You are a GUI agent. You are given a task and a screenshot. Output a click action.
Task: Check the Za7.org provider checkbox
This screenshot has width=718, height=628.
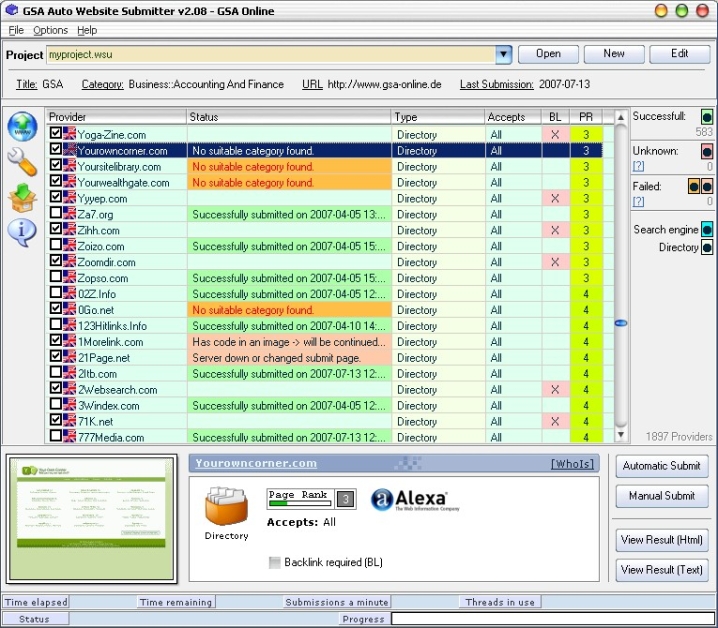pyautogui.click(x=56, y=214)
